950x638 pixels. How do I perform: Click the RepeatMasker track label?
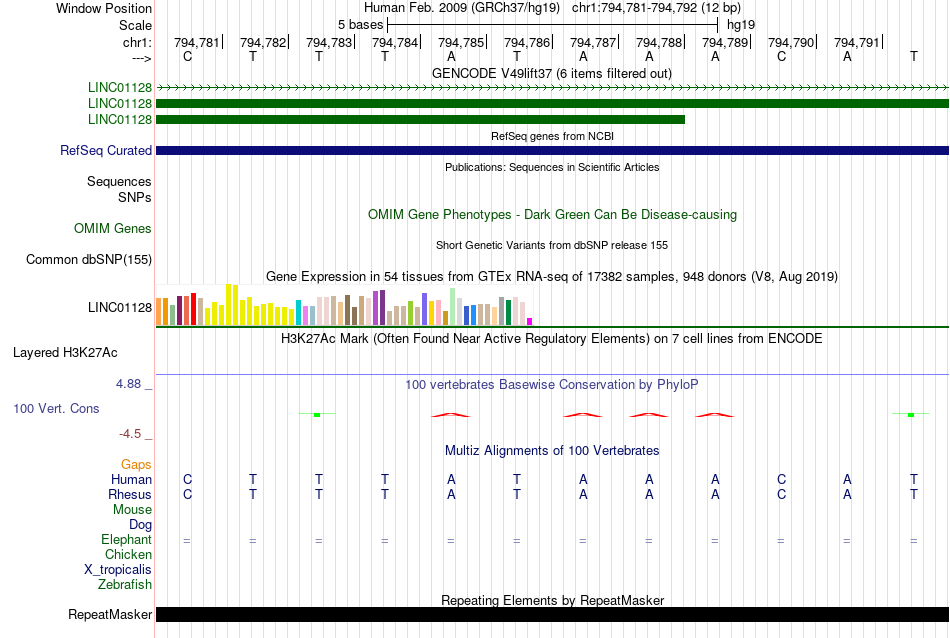point(110,614)
